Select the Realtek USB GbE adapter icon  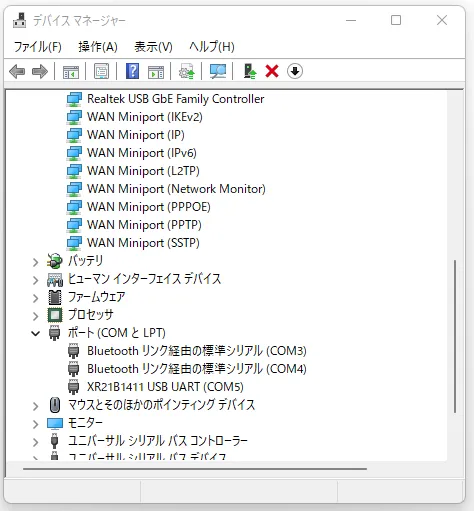74,99
